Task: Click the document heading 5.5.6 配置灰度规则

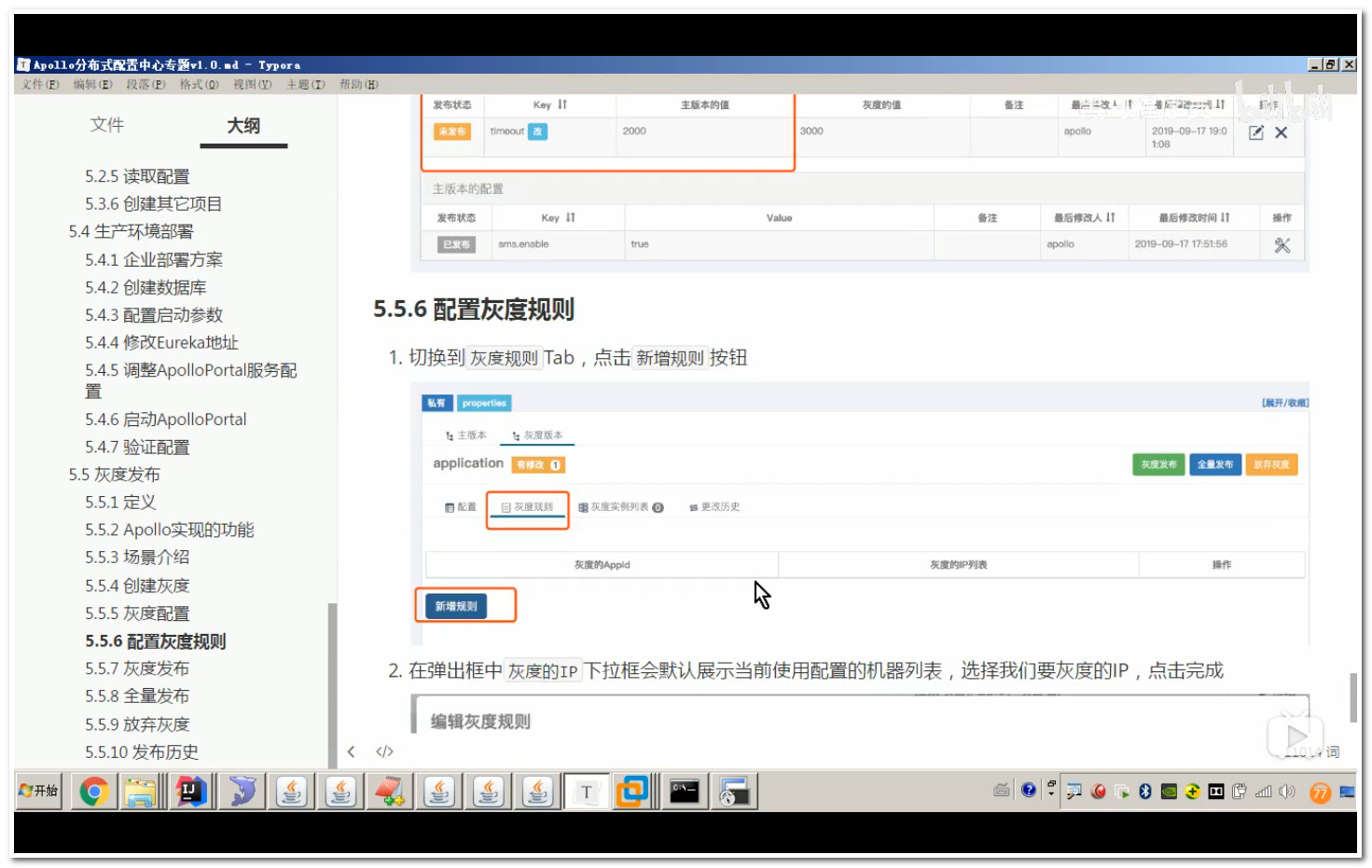Action: (x=474, y=310)
